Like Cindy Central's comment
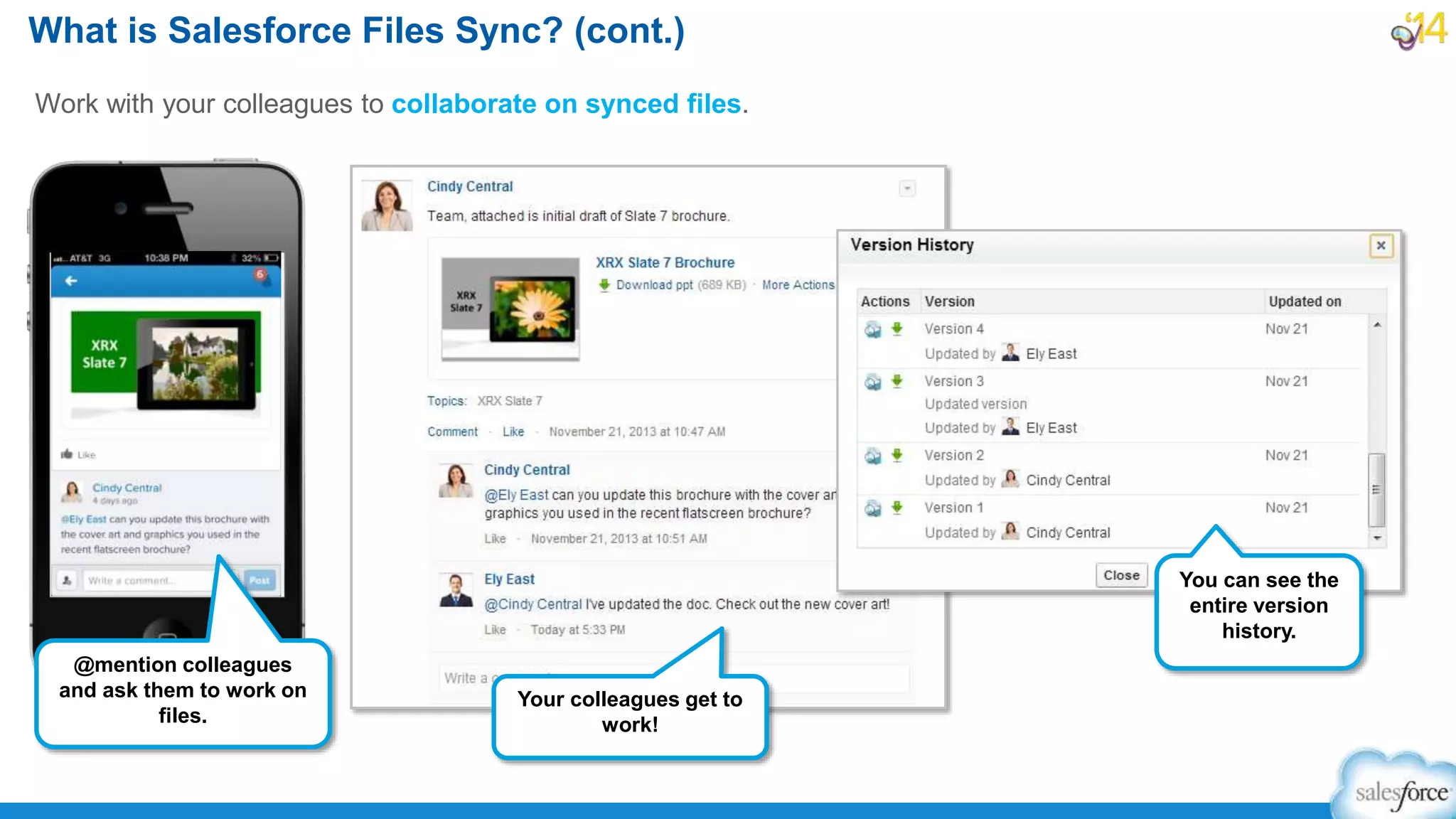The height and width of the screenshot is (819, 1456). (495, 539)
